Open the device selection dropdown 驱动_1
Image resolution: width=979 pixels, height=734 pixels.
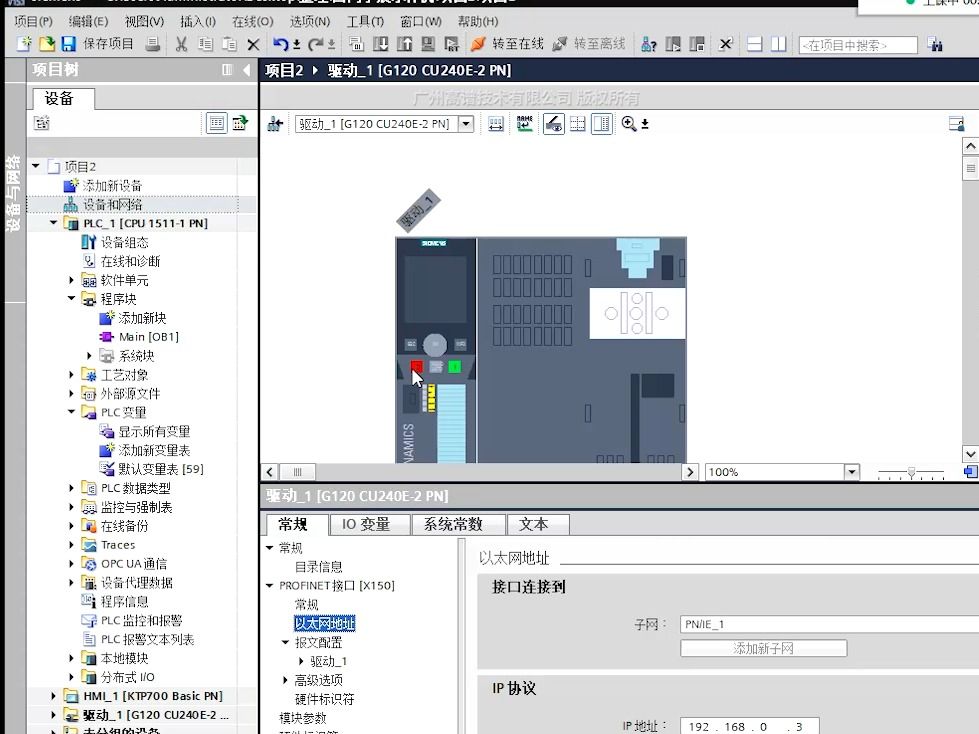tap(466, 124)
